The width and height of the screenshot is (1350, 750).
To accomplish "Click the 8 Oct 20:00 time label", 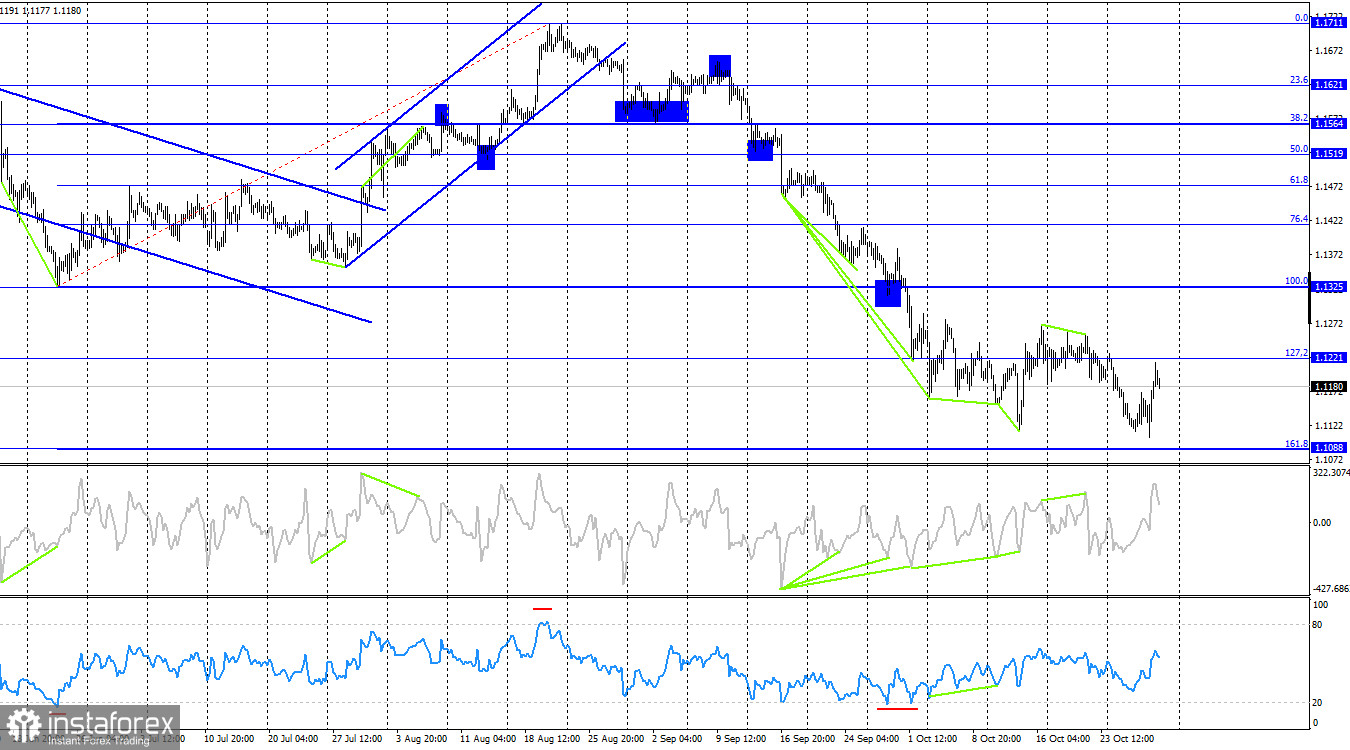I will [999, 738].
